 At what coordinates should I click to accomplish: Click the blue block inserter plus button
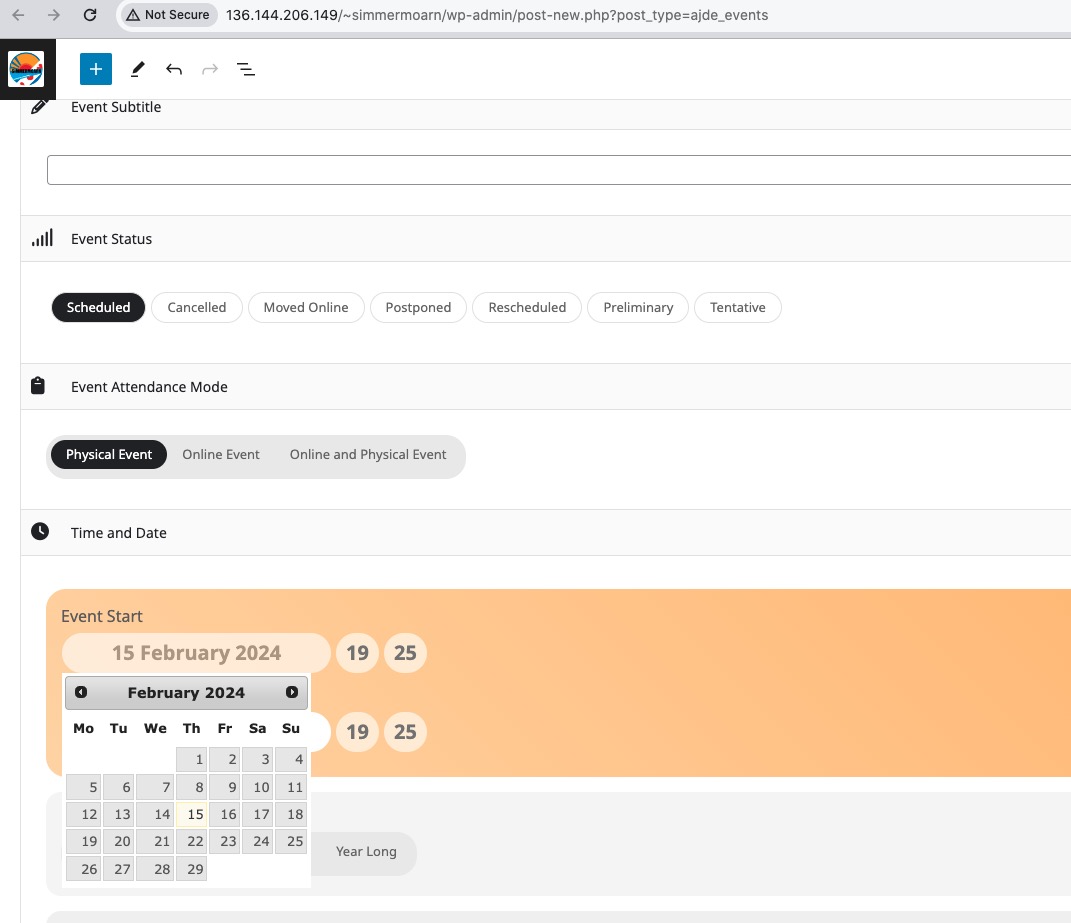click(96, 69)
